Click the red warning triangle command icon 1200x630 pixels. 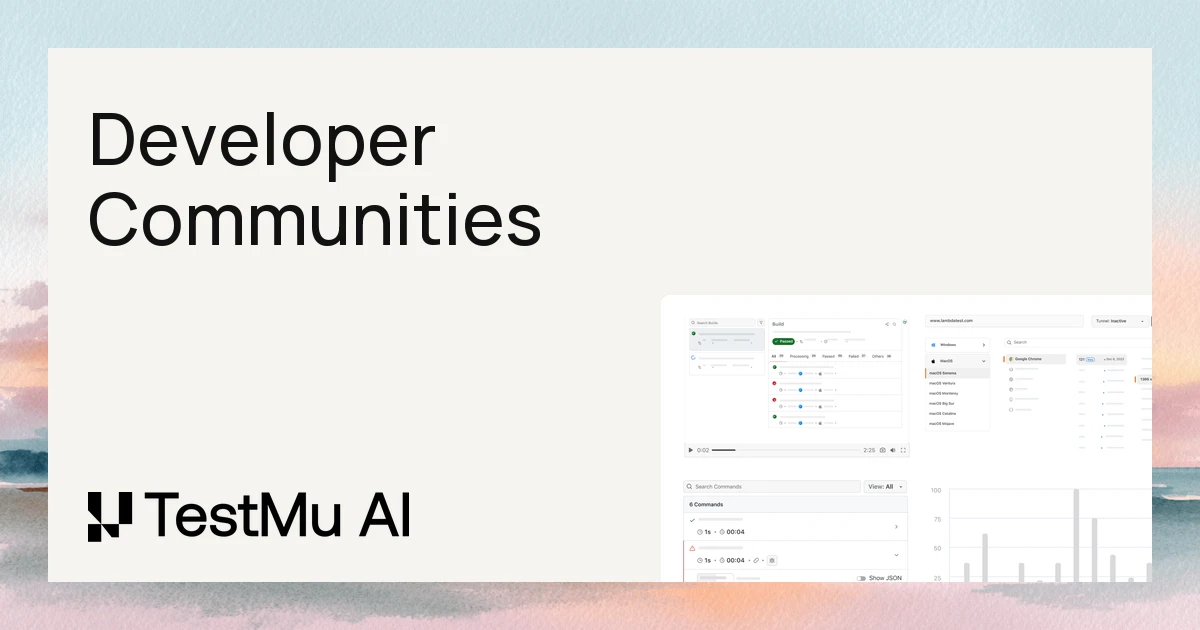[x=692, y=548]
